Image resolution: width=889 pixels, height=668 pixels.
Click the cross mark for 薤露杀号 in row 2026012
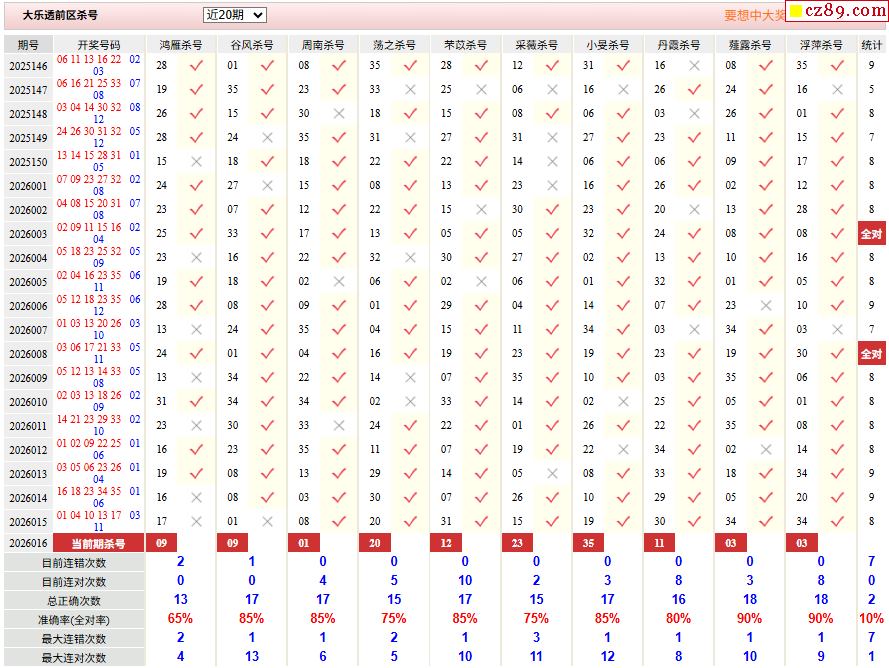[x=766, y=450]
